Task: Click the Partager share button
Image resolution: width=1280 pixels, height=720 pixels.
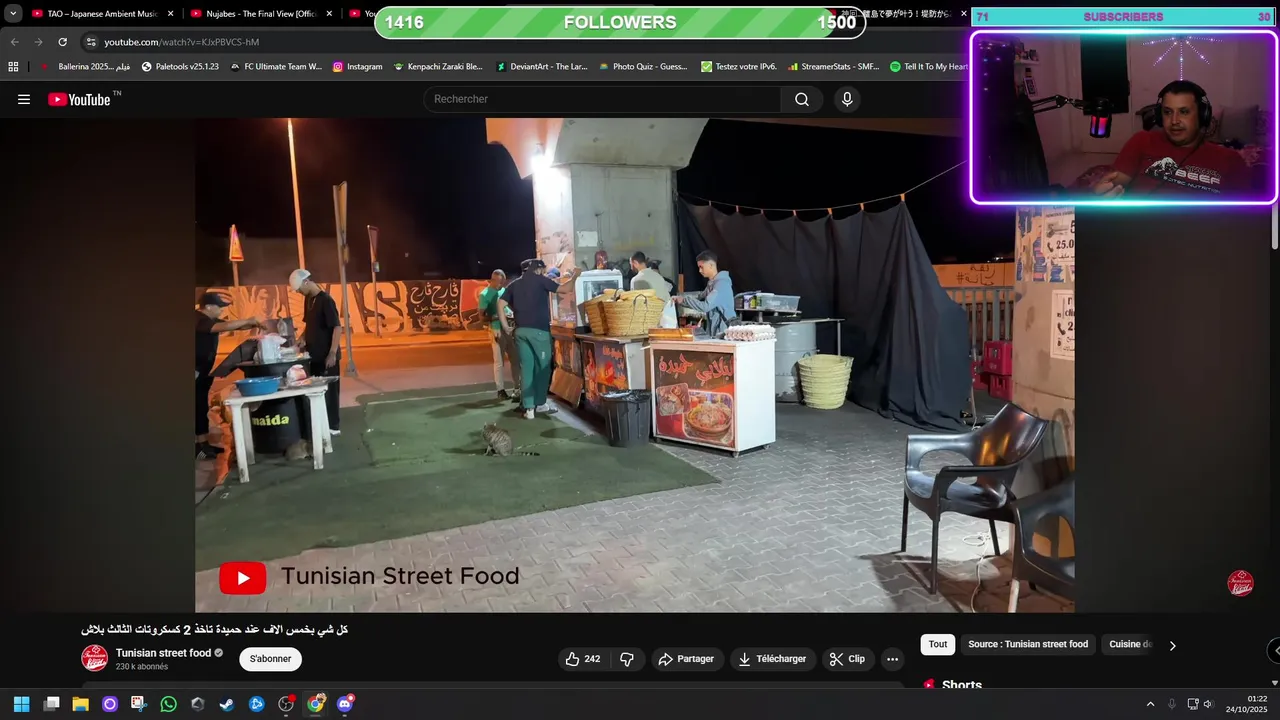Action: click(x=686, y=659)
